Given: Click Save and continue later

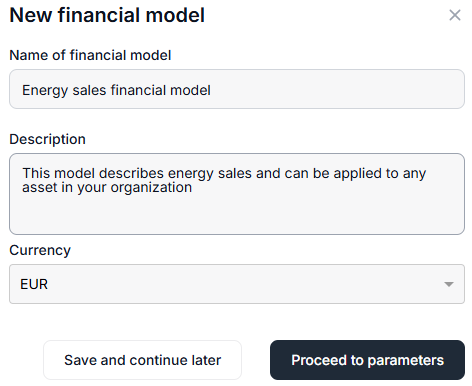Looking at the screenshot, I should [142, 360].
